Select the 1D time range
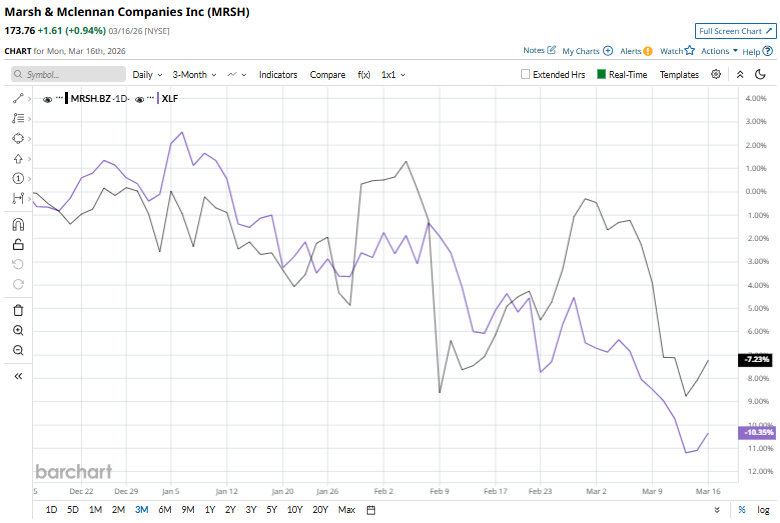Image resolution: width=780 pixels, height=523 pixels. (51, 510)
